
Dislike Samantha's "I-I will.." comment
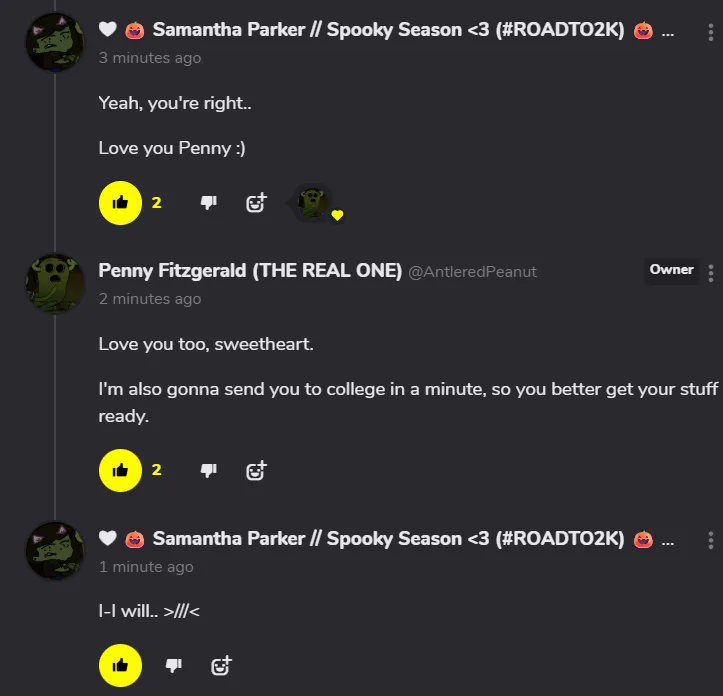tap(173, 665)
